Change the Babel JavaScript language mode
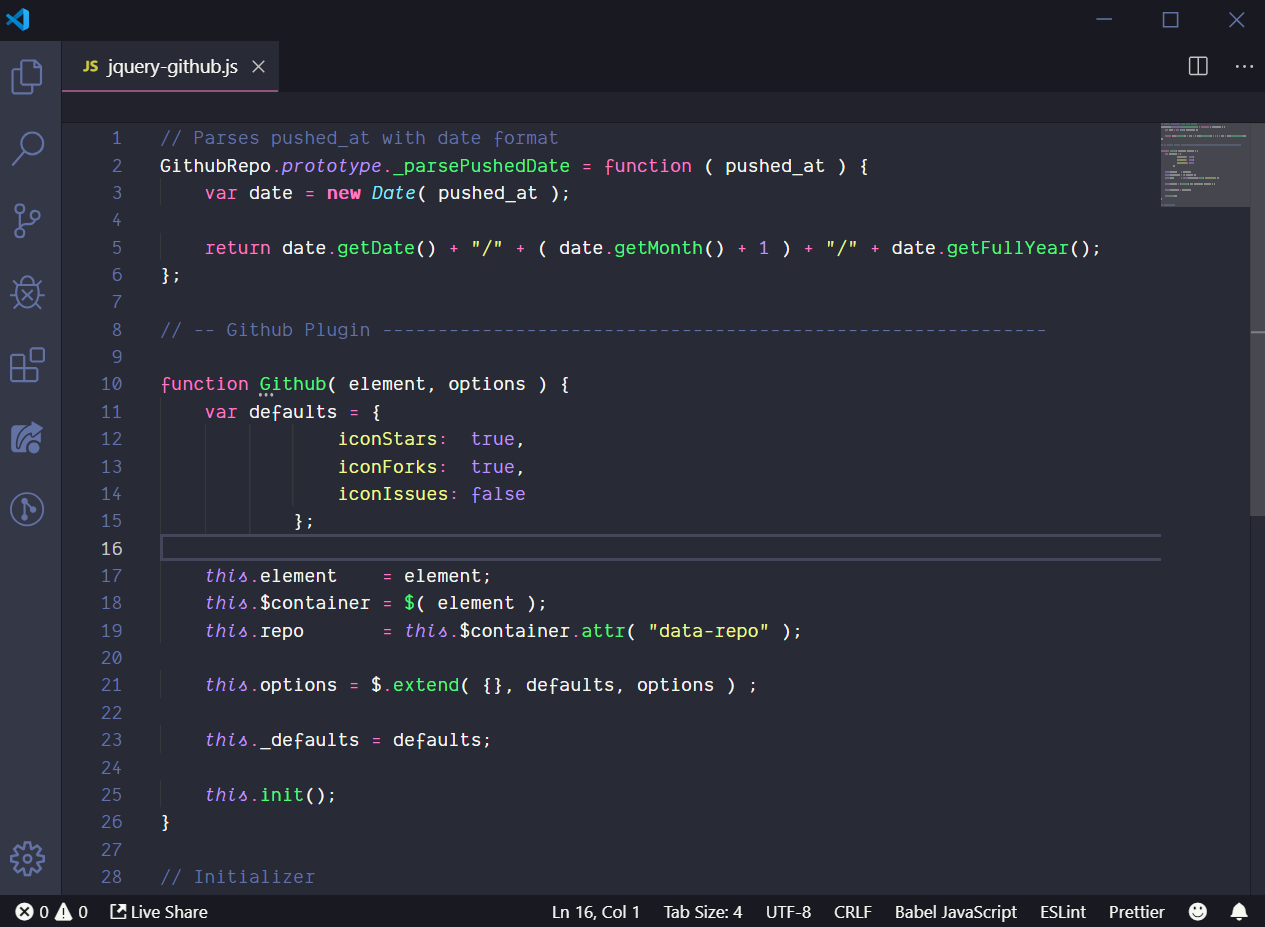Screen dimensions: 1265x927 click(x=955, y=911)
